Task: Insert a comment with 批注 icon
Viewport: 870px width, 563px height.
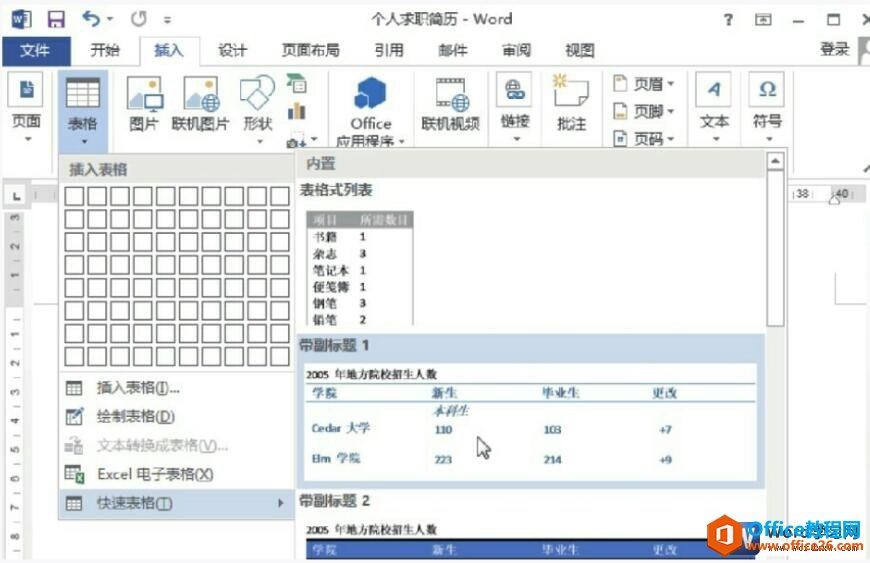Action: pos(571,103)
